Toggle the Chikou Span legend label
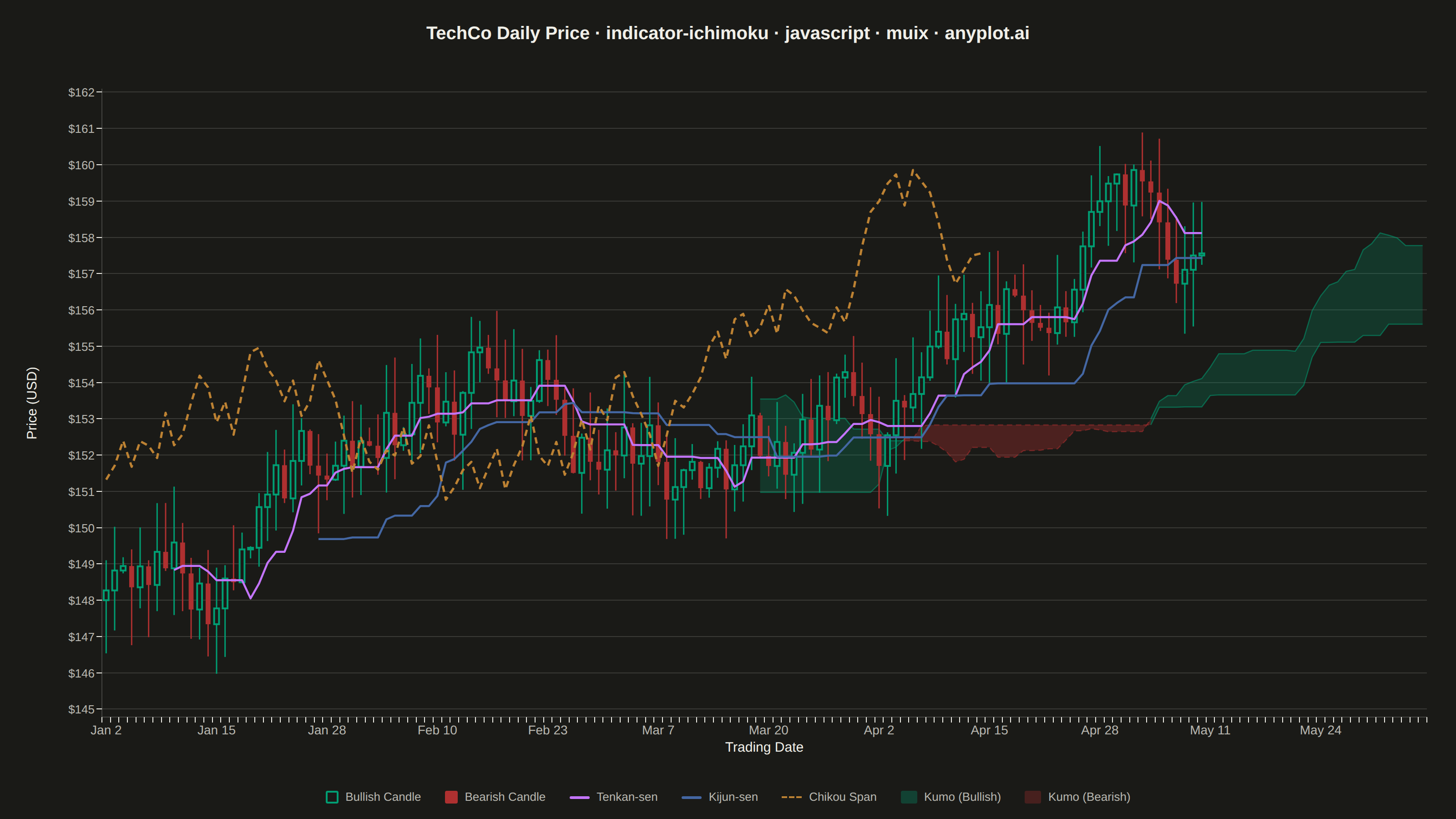The width and height of the screenshot is (1456, 819). pos(843,797)
